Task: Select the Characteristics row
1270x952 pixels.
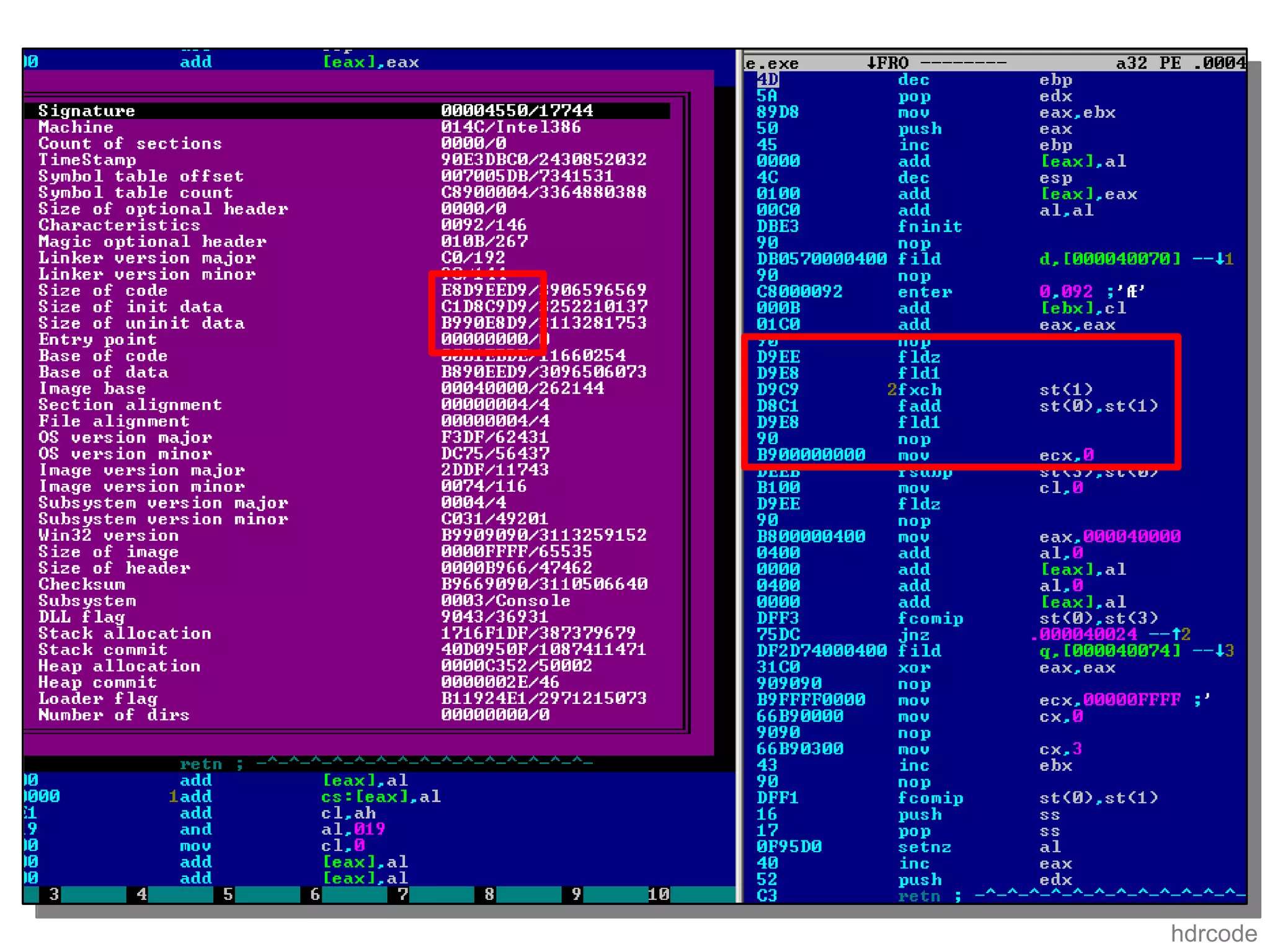Action: (x=347, y=225)
